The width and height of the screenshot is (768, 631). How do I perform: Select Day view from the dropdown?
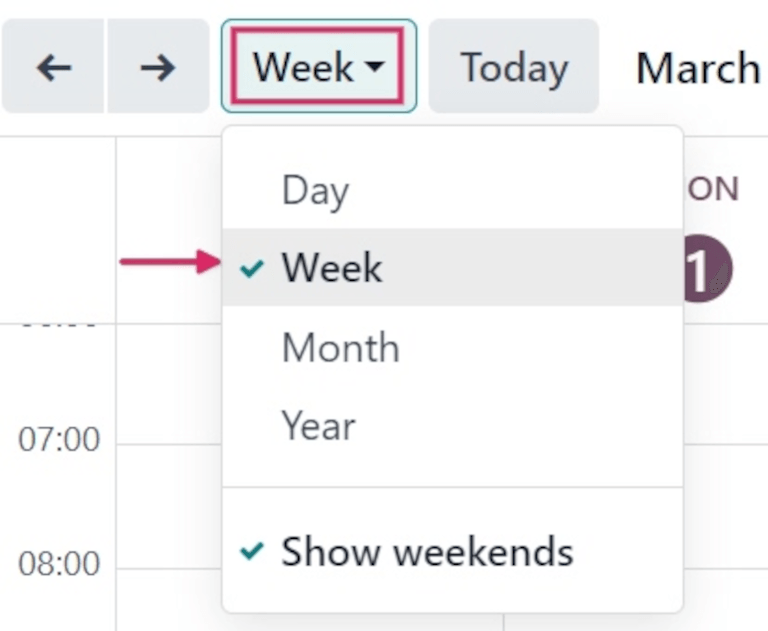click(x=315, y=190)
